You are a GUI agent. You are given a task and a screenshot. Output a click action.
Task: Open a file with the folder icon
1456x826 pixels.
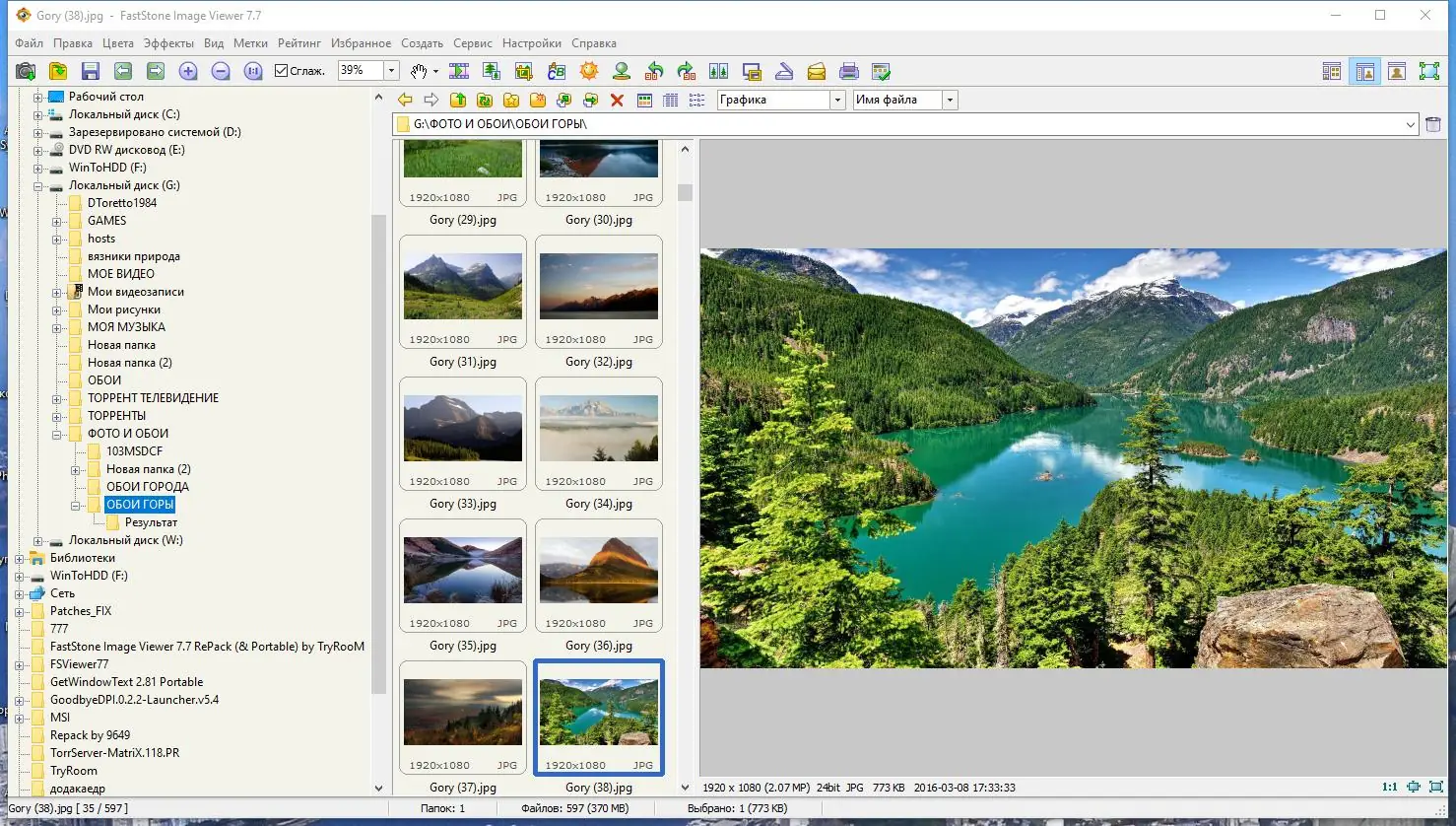pyautogui.click(x=58, y=71)
